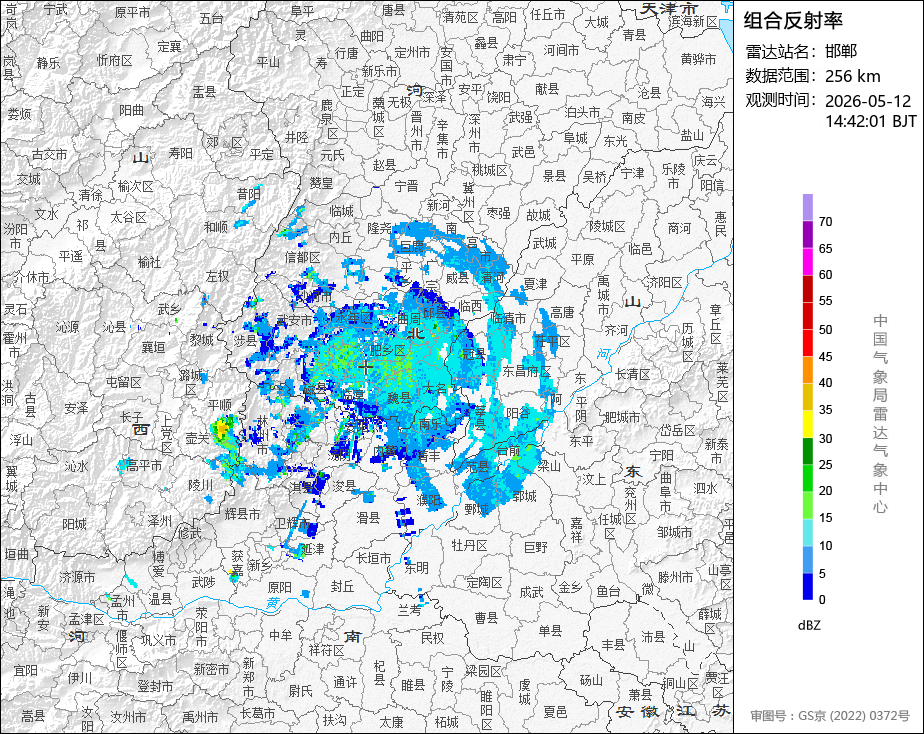Click the '黄骅市' map label

pyautogui.click(x=698, y=59)
